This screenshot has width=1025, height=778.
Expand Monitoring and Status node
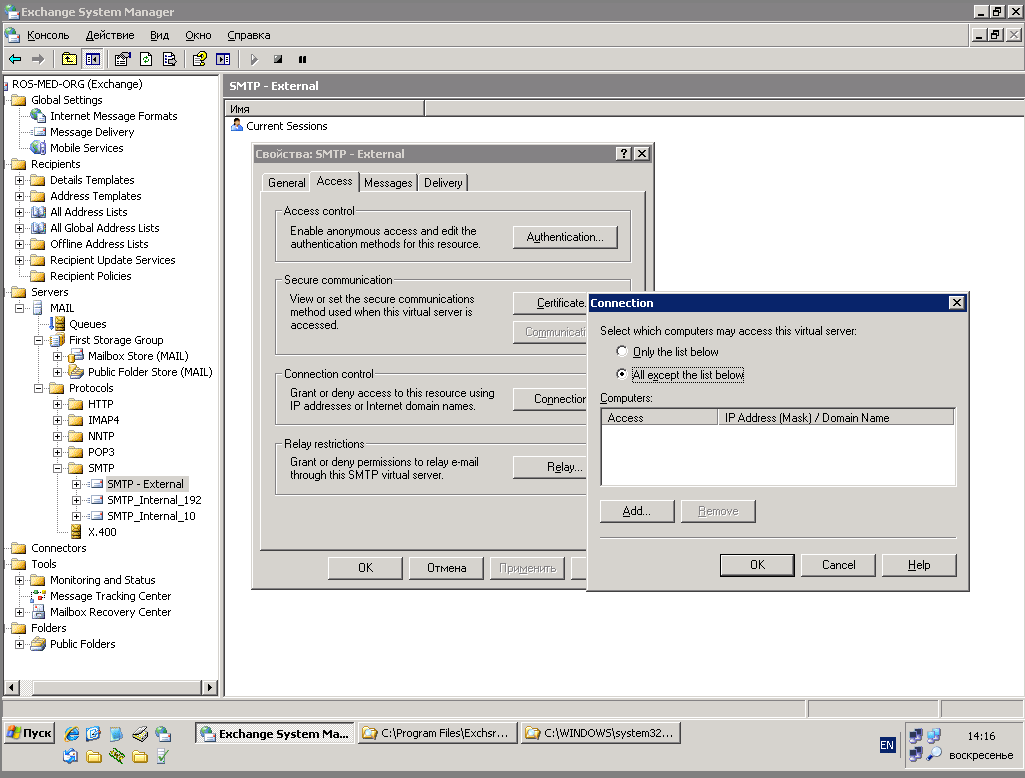tap(20, 580)
